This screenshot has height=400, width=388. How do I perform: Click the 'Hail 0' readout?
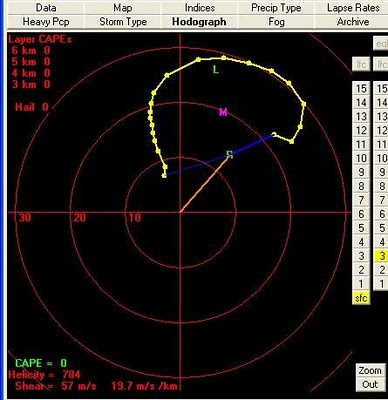tap(32, 107)
